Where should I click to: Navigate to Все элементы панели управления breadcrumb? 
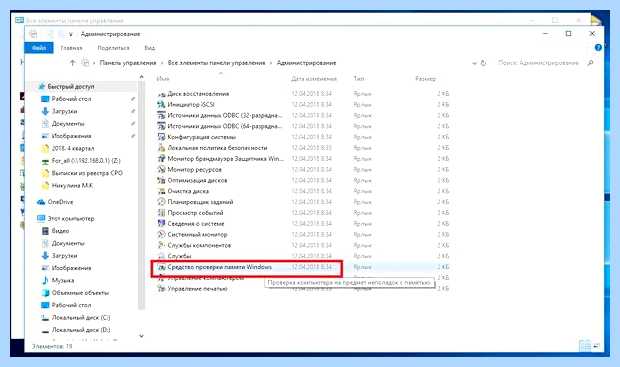216,63
